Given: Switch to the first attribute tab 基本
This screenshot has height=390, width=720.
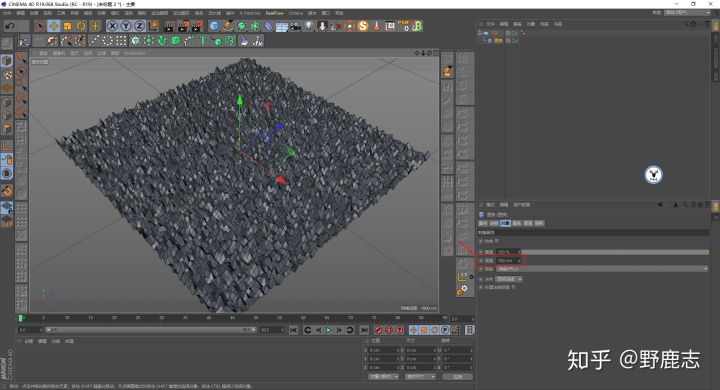Looking at the screenshot, I should (483, 223).
